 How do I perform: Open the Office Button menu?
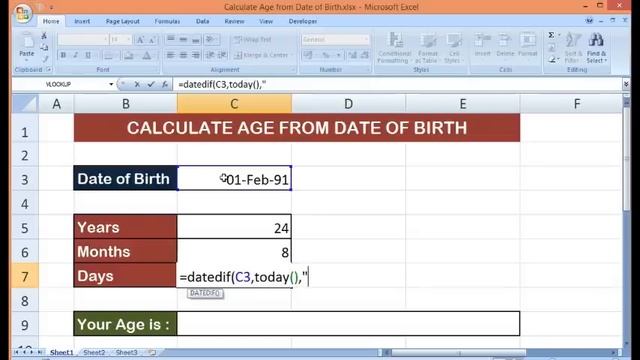click(22, 13)
